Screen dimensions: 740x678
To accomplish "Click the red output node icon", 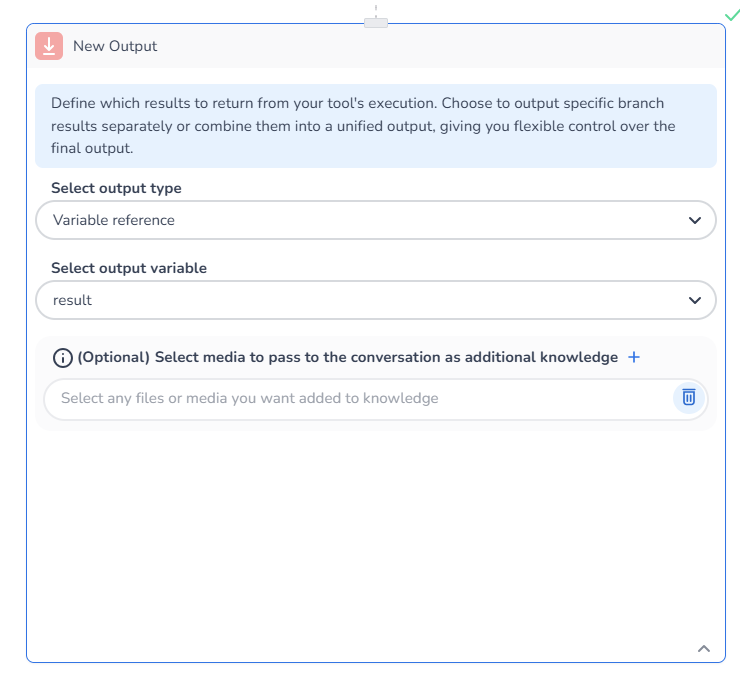I will 49,46.
